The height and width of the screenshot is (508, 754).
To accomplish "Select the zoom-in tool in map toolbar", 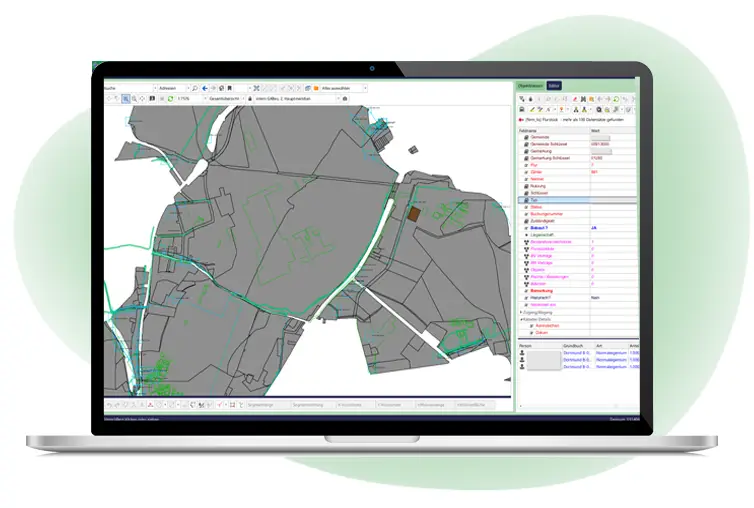I will [126, 99].
